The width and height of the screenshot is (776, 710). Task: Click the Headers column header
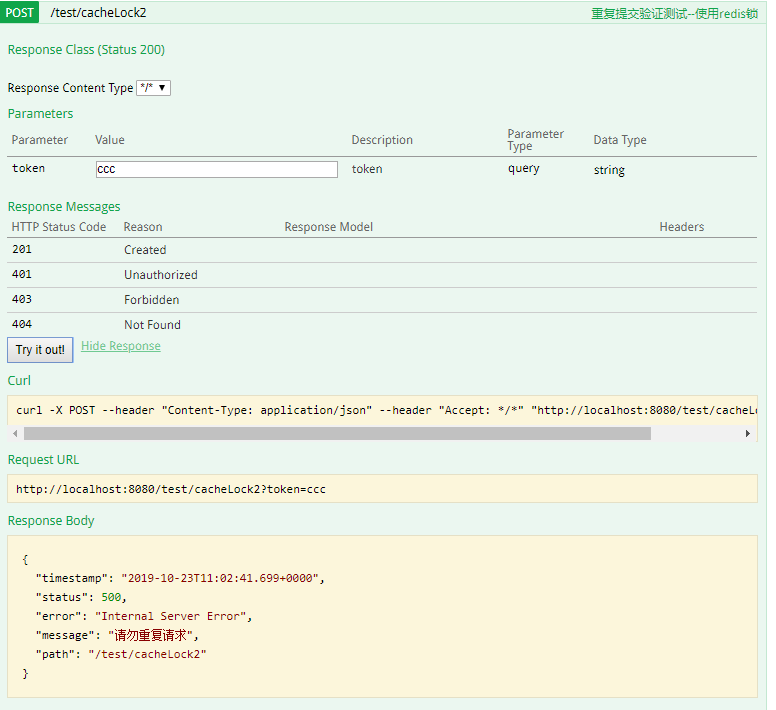681,227
